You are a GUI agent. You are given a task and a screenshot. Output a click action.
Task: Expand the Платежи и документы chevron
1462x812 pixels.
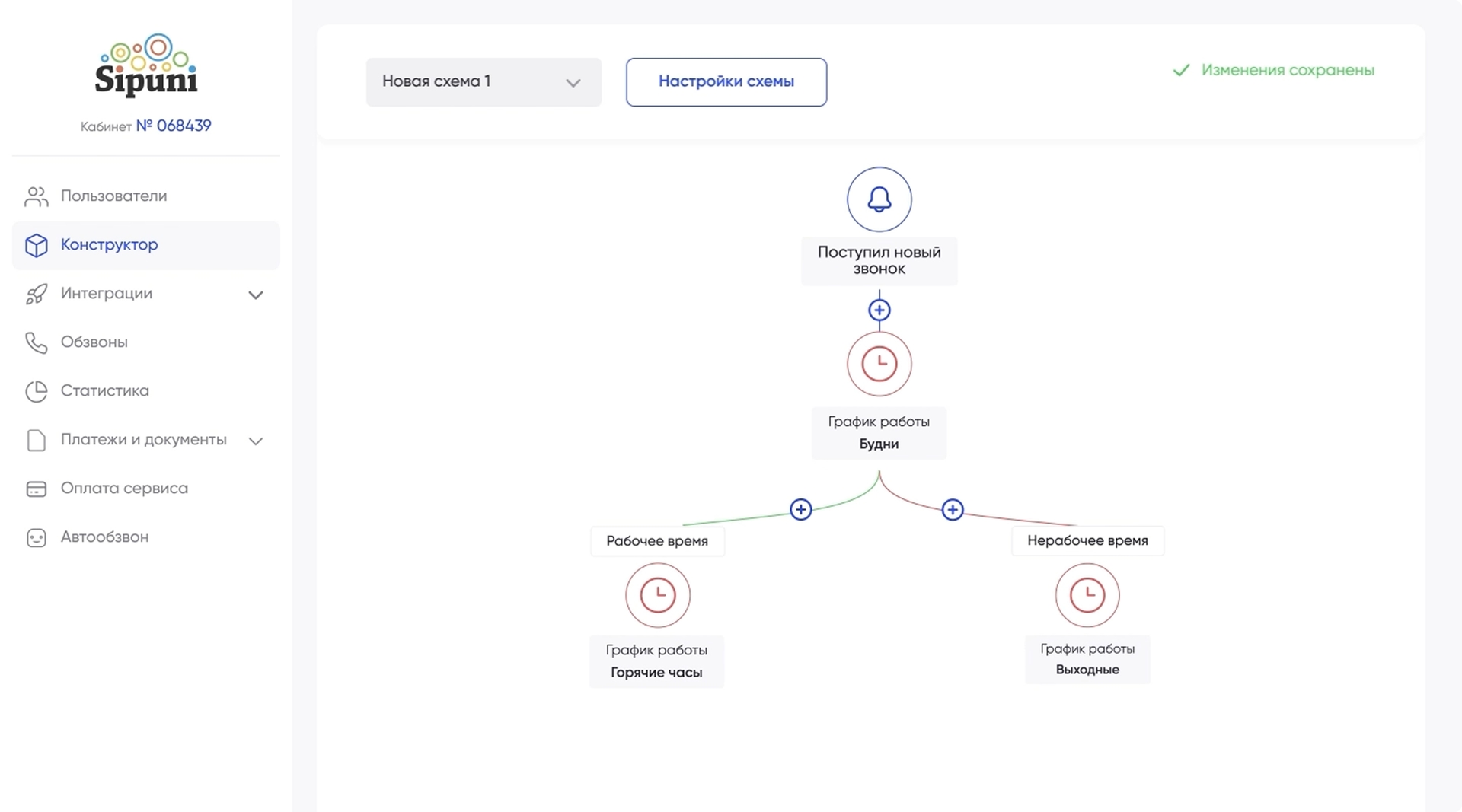point(256,441)
